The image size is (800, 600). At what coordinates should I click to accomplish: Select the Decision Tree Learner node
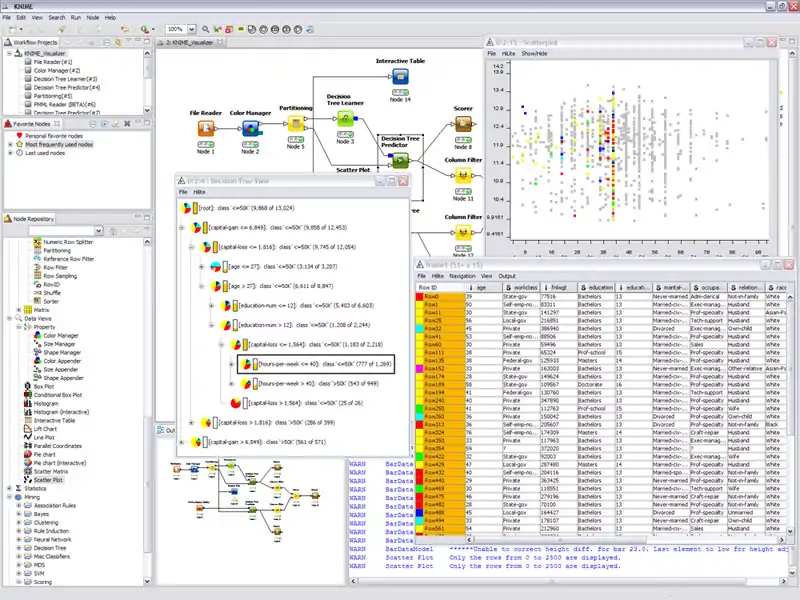[x=344, y=120]
